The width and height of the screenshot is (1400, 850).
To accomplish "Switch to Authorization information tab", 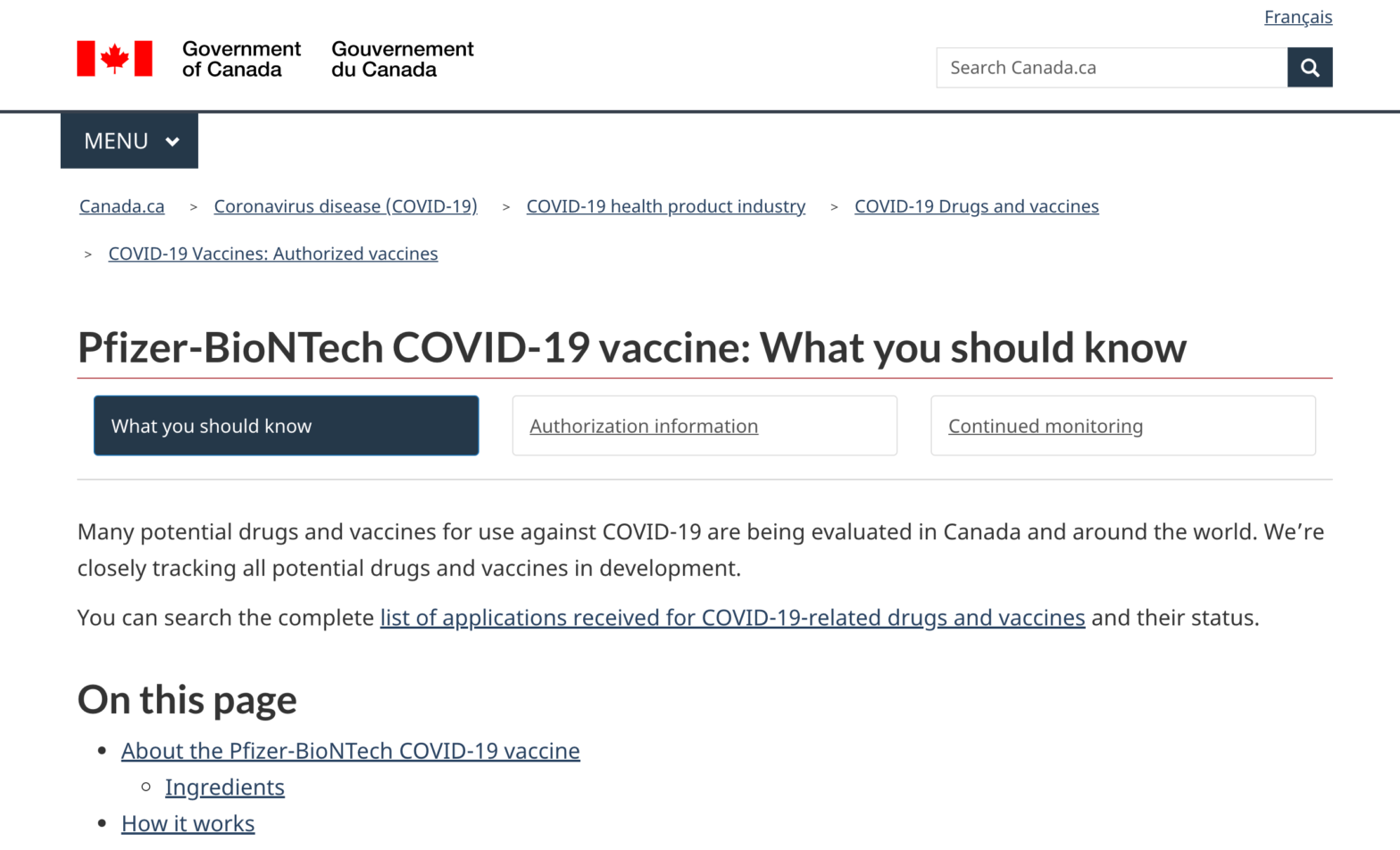I will click(x=704, y=426).
